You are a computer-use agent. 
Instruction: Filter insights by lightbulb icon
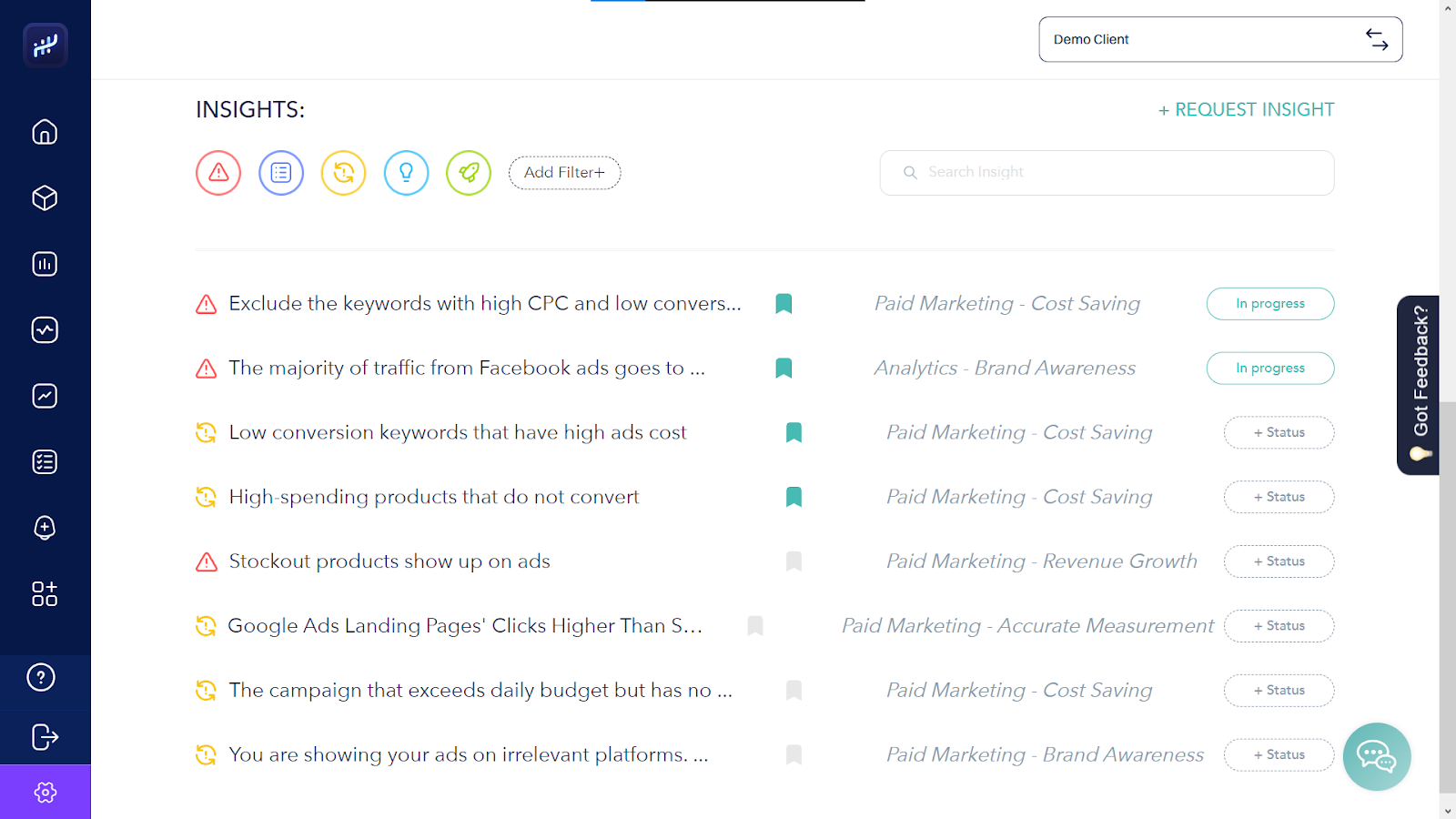[406, 173]
